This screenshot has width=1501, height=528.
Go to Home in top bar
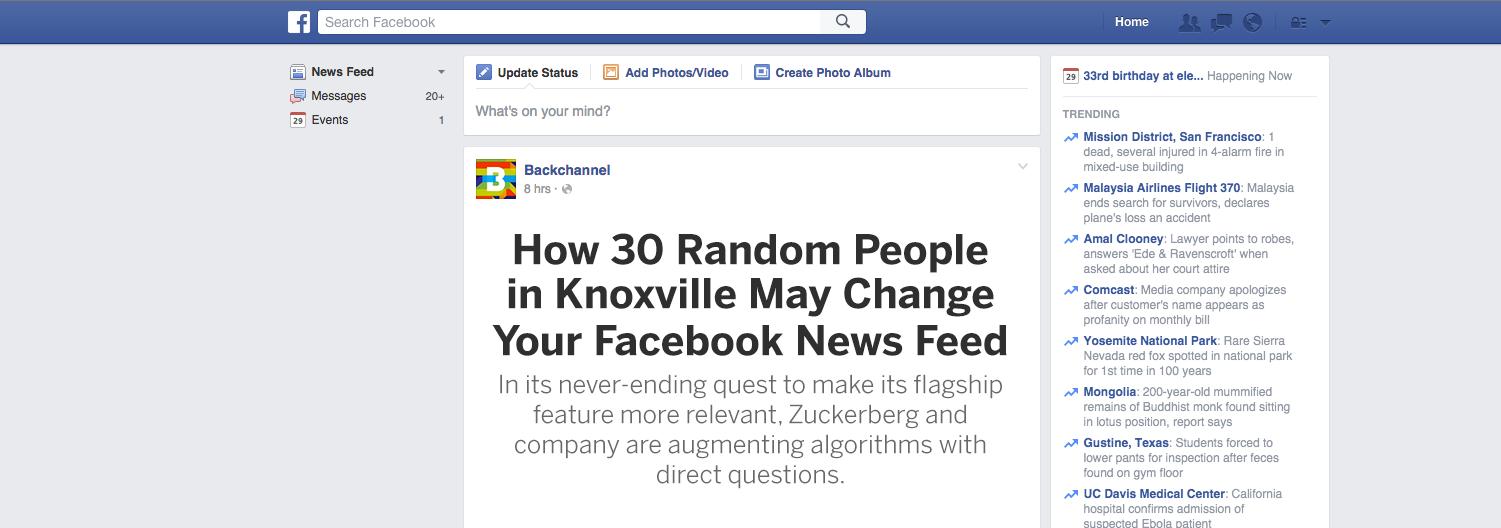pyautogui.click(x=1132, y=22)
